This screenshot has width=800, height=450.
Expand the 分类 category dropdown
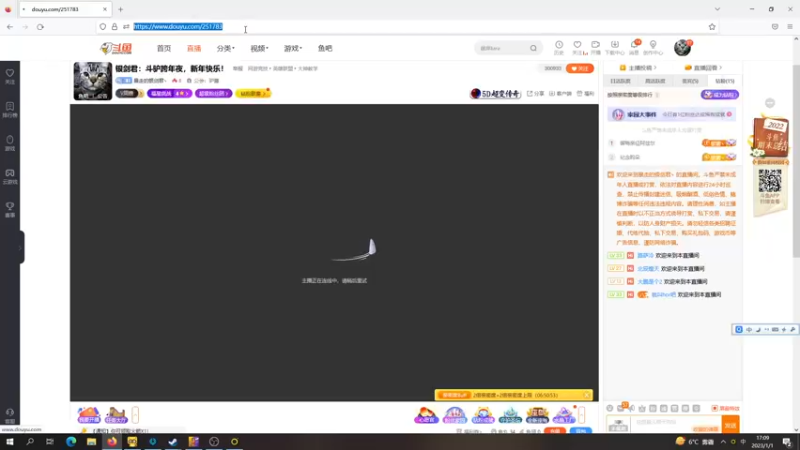226,48
